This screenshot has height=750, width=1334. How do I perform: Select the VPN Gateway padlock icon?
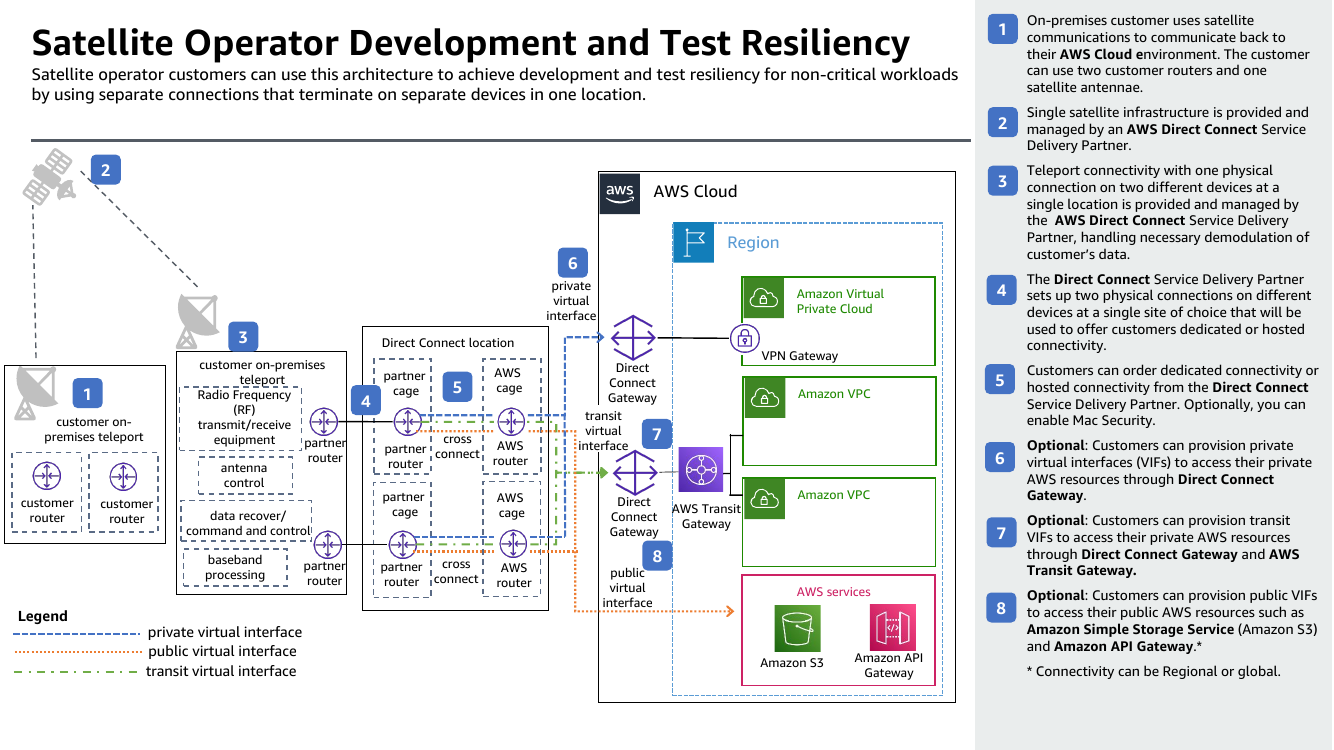[744, 338]
